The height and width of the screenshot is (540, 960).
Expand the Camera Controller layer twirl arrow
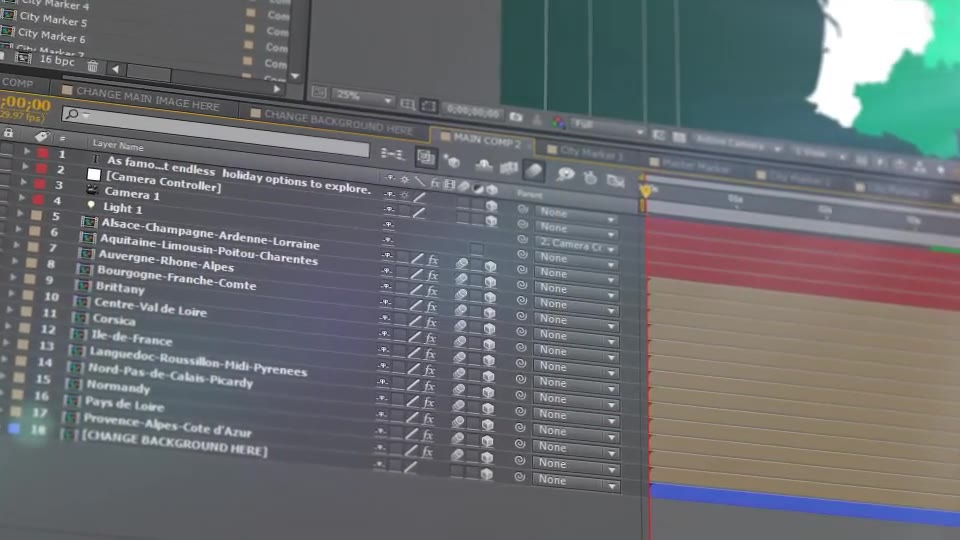click(x=25, y=166)
